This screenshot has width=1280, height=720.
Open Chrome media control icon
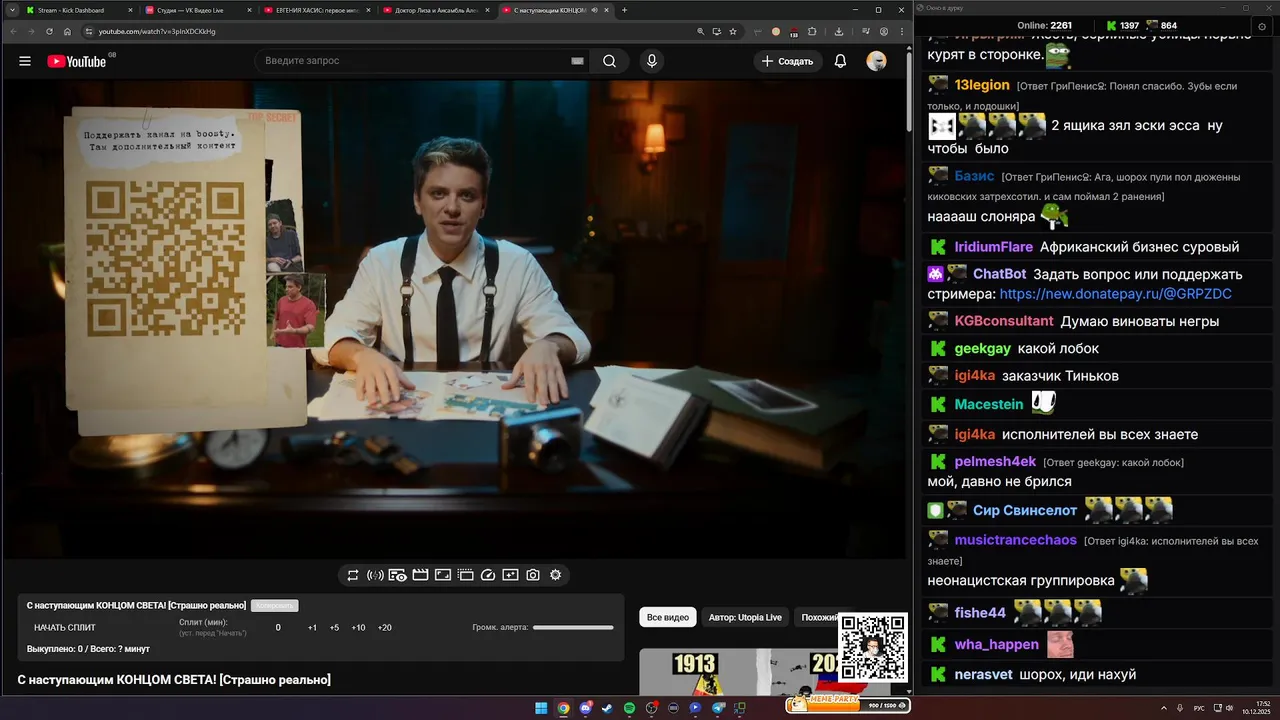[865, 31]
